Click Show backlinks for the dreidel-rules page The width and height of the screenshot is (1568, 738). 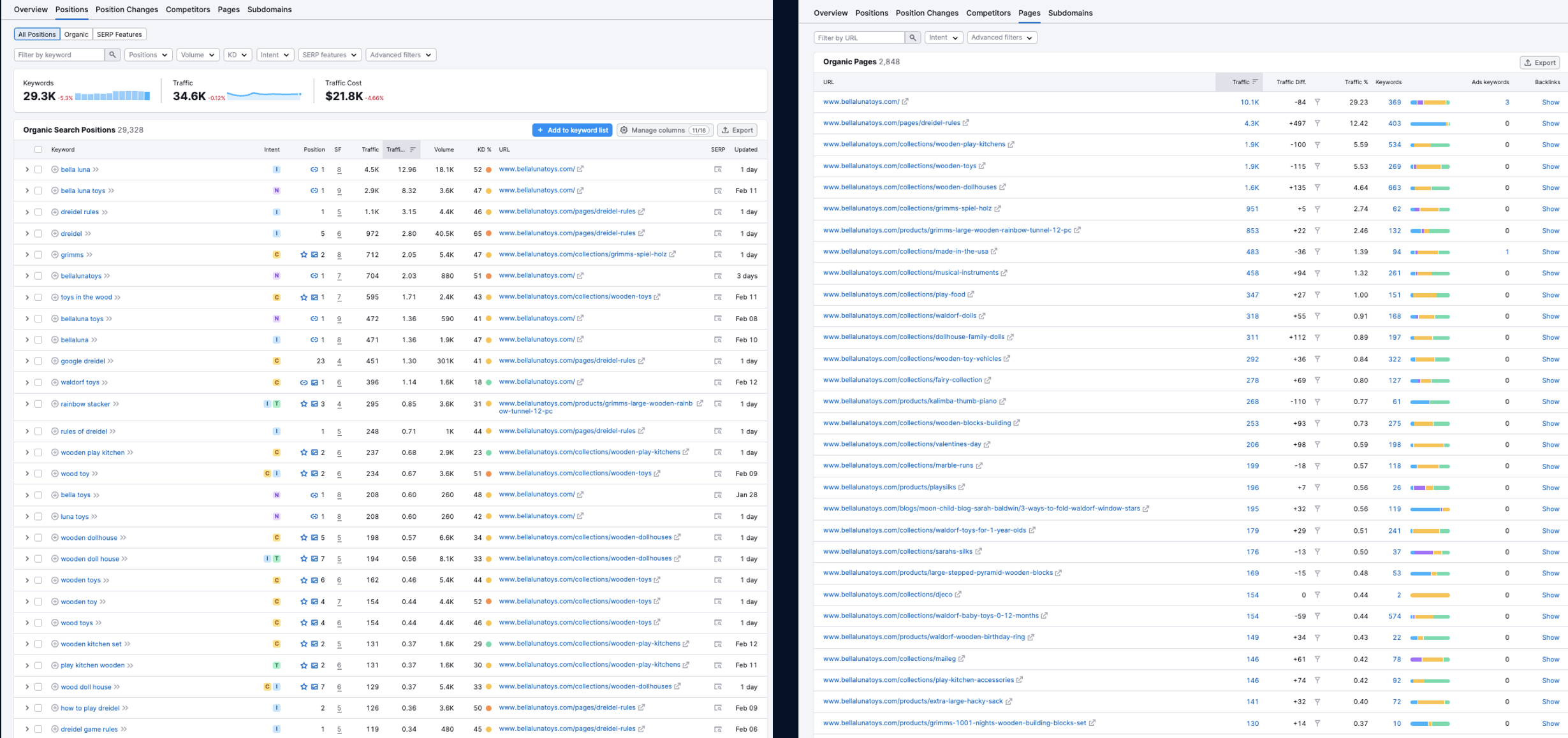[1551, 123]
